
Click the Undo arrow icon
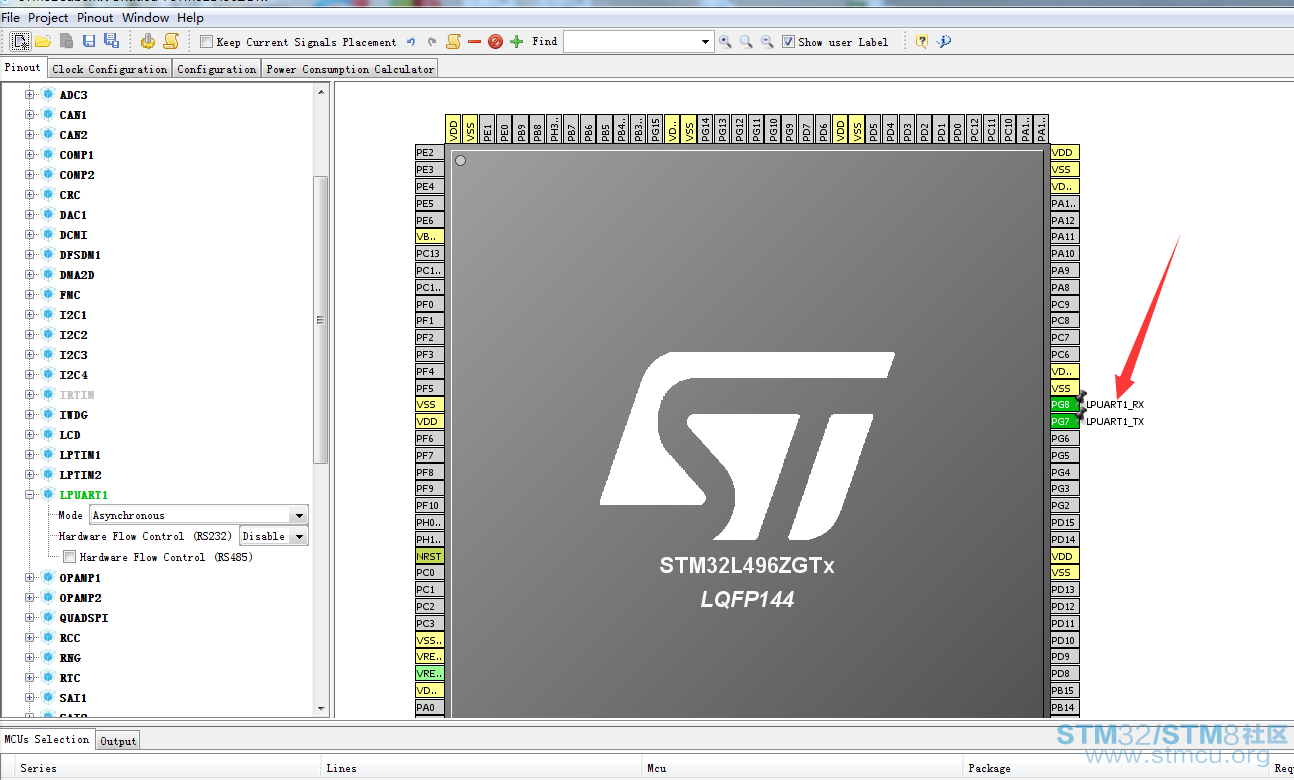(410, 42)
